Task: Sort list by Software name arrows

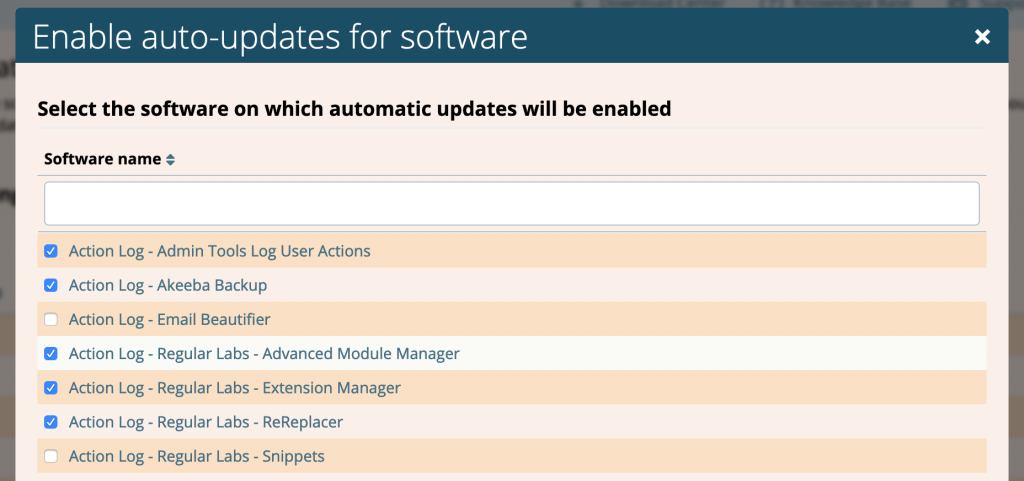Action: click(170, 159)
